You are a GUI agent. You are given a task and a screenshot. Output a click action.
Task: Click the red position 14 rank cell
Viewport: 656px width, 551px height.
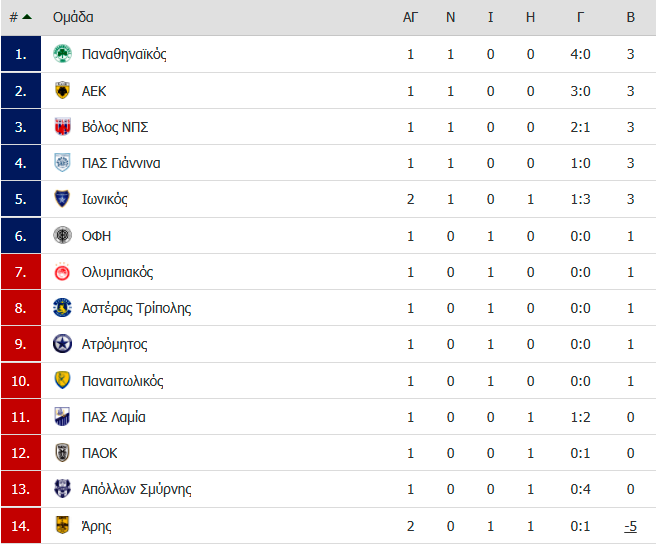pyautogui.click(x=21, y=525)
